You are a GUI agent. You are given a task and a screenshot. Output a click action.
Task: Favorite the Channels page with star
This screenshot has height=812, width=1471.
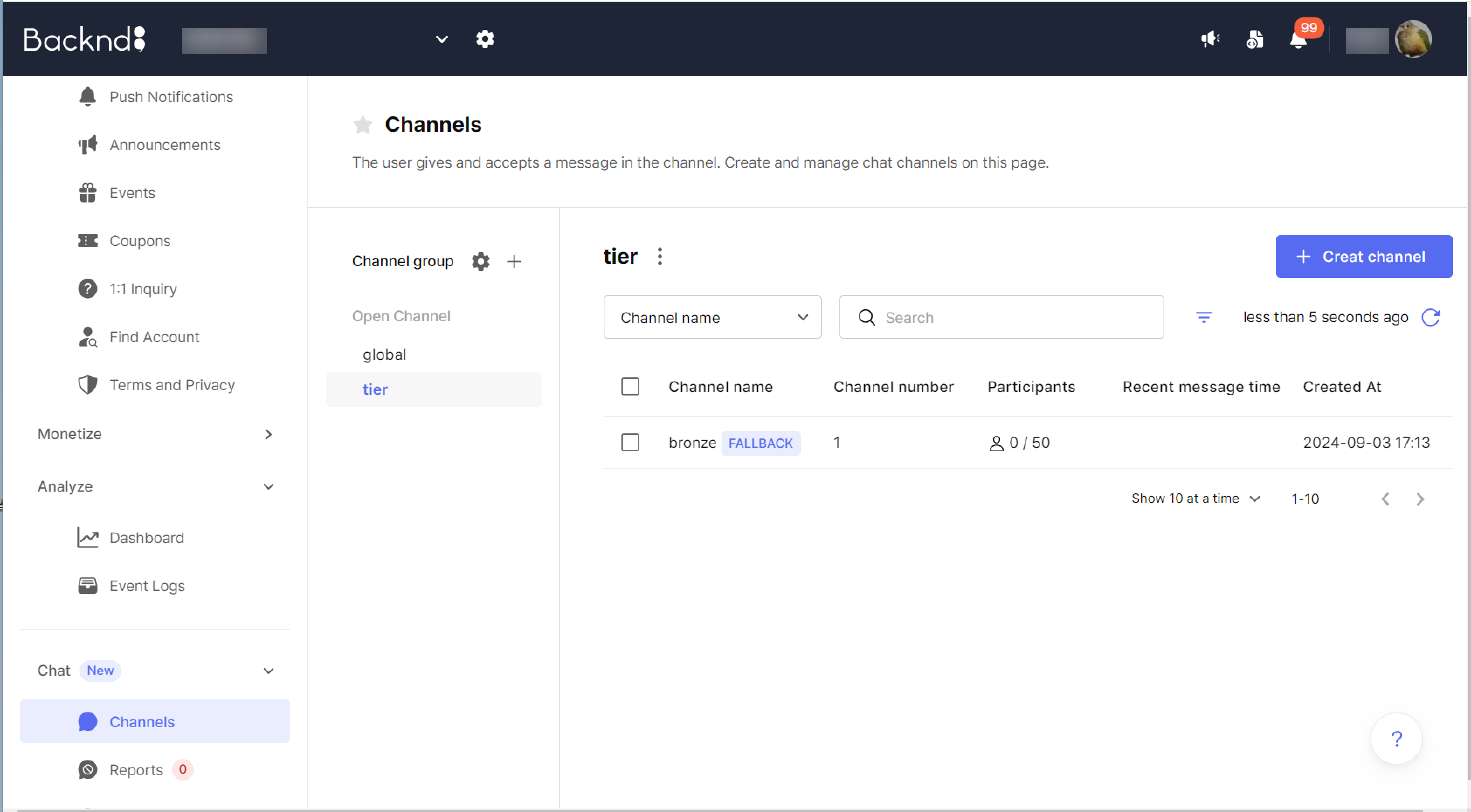[x=363, y=124]
